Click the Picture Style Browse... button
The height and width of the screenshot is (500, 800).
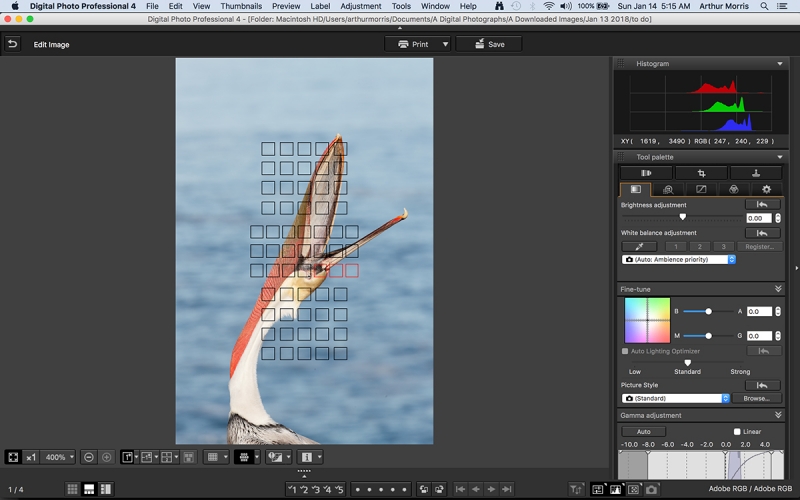(x=756, y=398)
